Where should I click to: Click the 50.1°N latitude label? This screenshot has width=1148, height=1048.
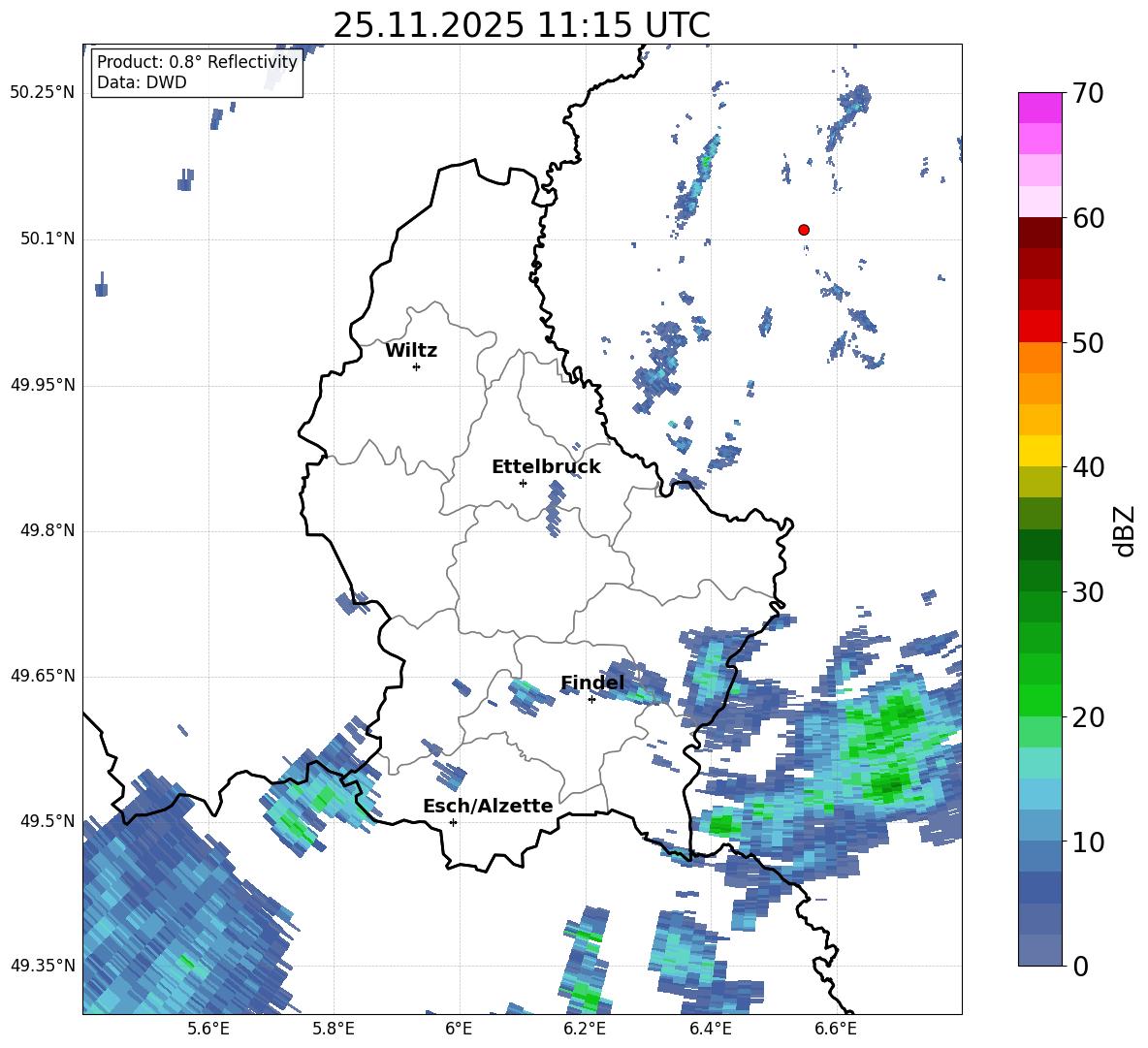47,238
